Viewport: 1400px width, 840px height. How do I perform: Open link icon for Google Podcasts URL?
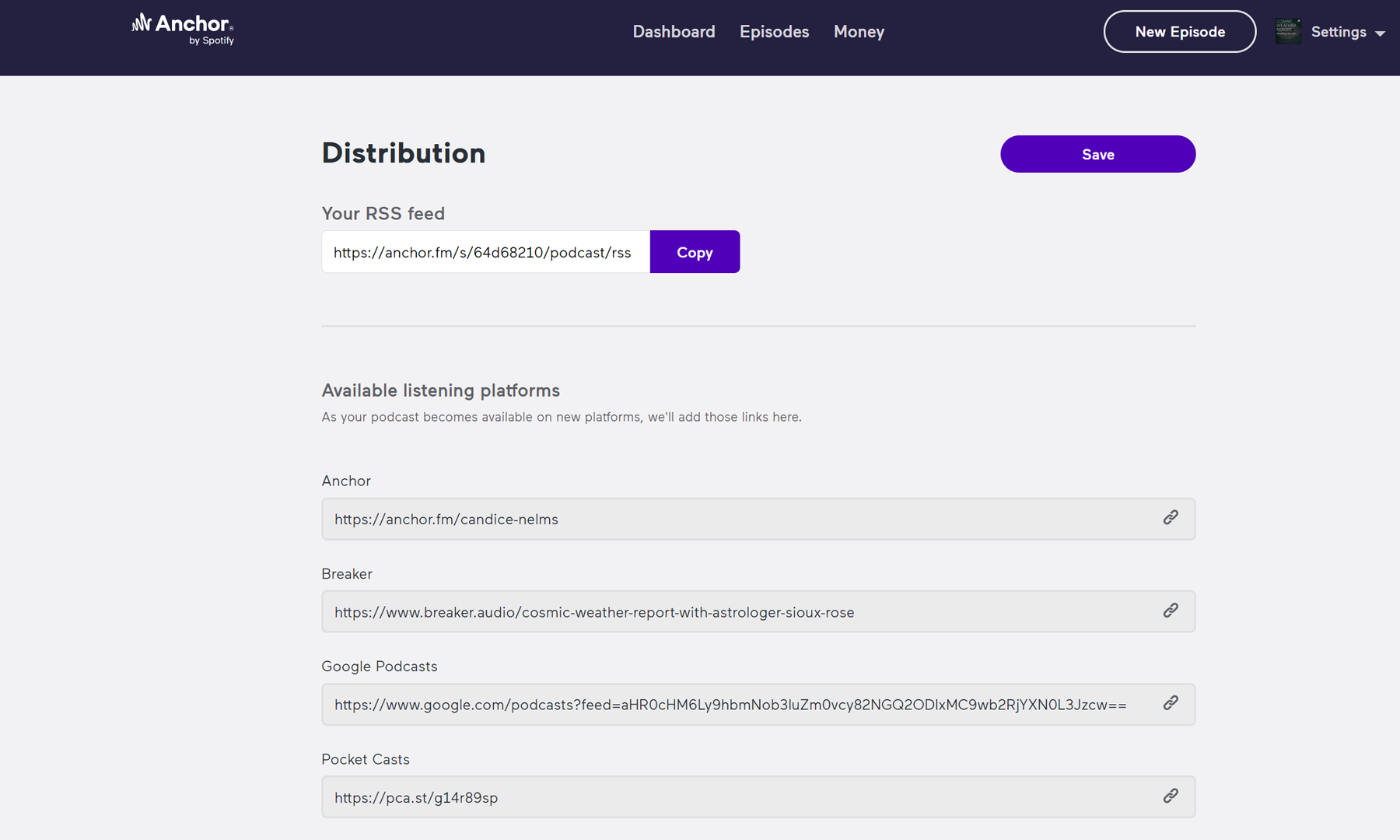(x=1171, y=703)
